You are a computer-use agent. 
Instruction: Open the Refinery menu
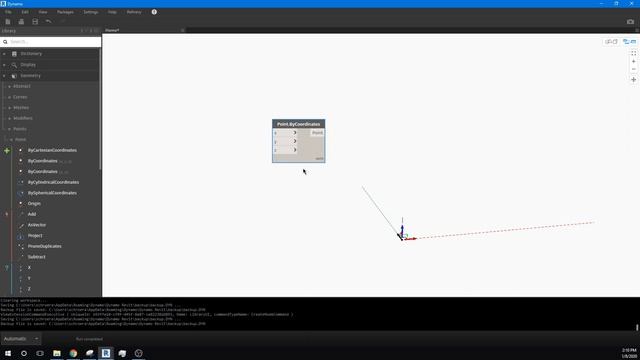[x=134, y=12]
